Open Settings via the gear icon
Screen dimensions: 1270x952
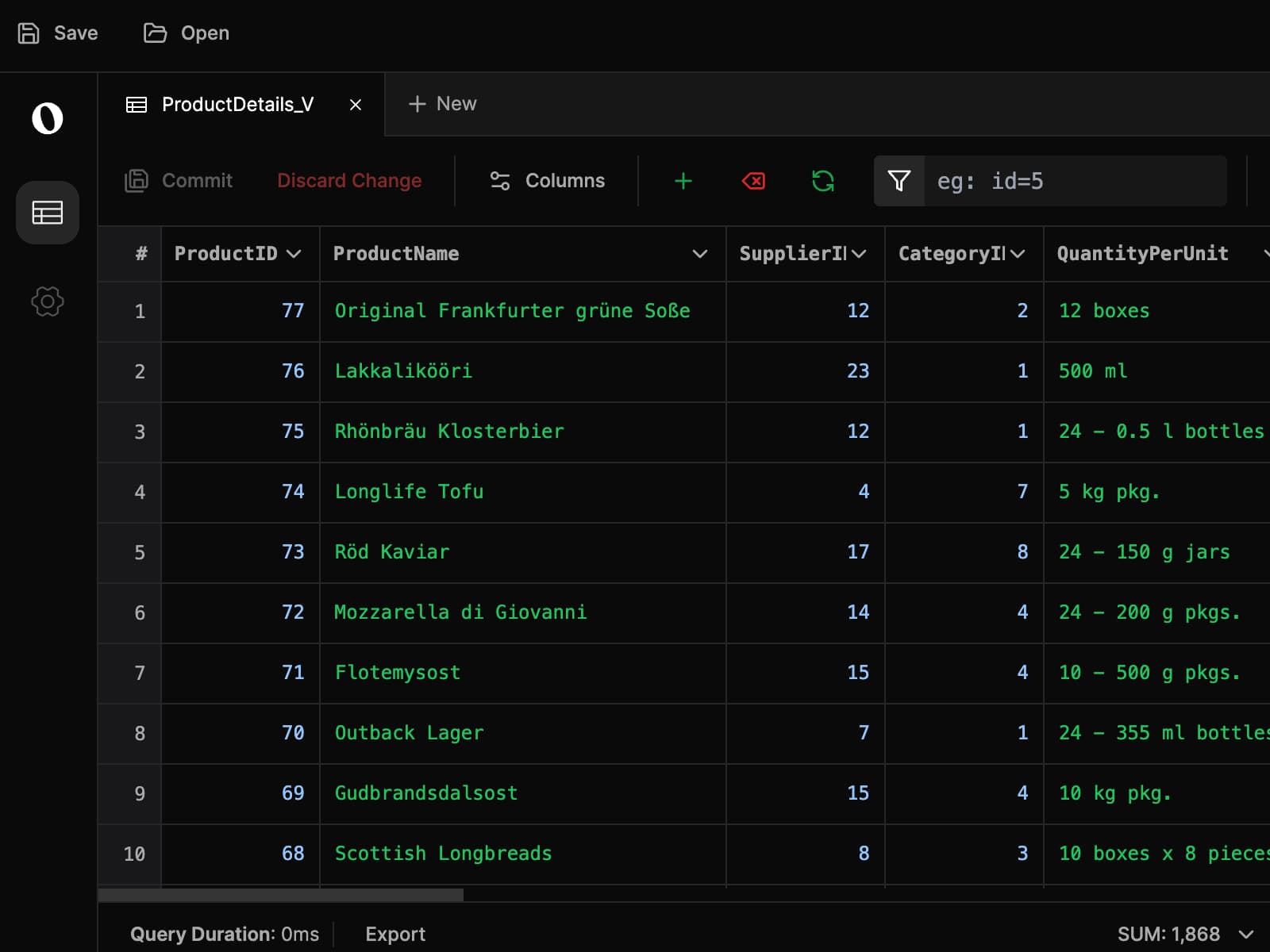pyautogui.click(x=47, y=301)
